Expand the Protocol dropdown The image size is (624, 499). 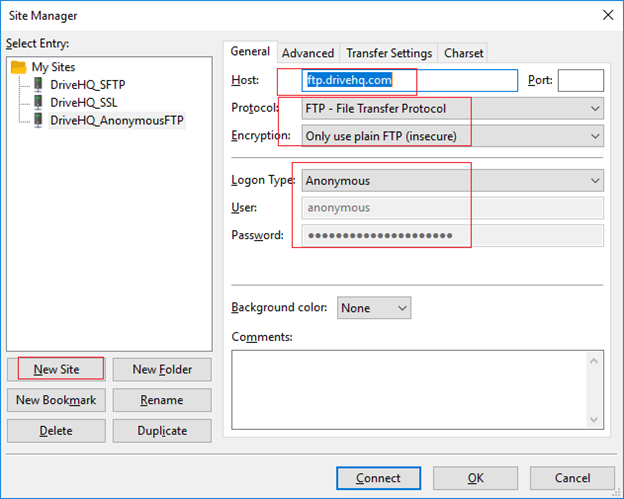[x=453, y=108]
